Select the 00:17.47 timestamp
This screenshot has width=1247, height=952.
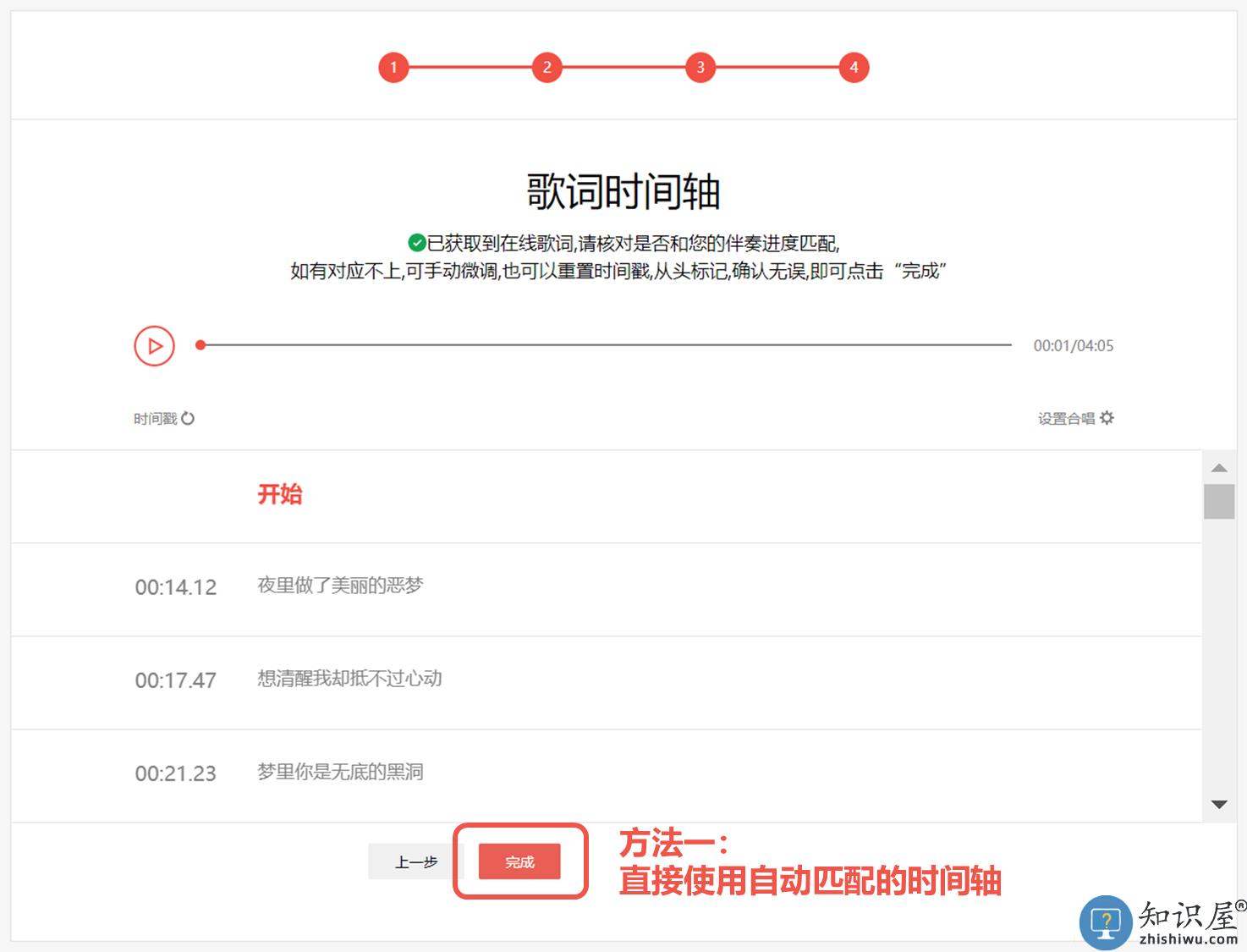pos(176,680)
